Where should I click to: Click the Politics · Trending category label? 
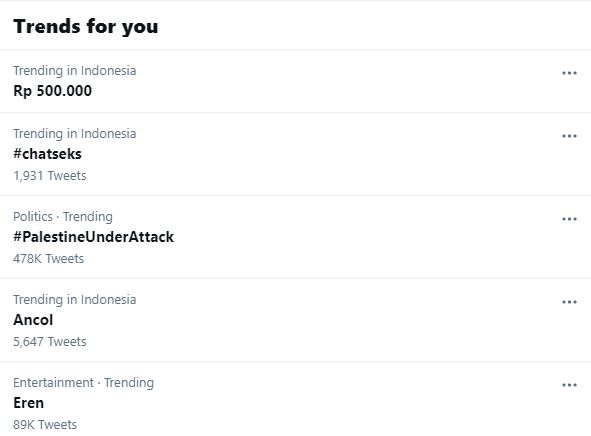click(x=63, y=217)
